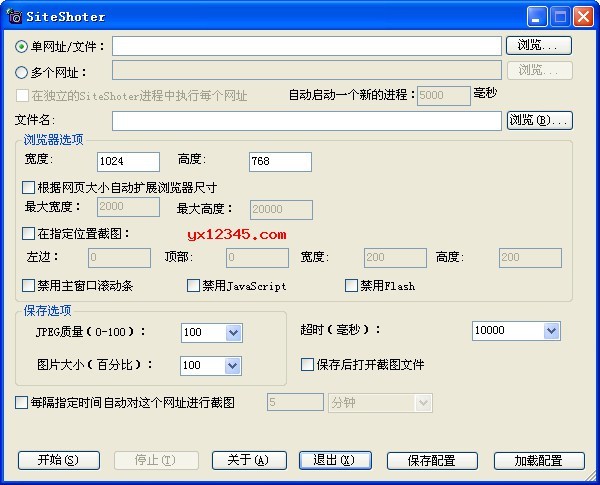Click the browser 宽度 field showing 1024

click(128, 162)
